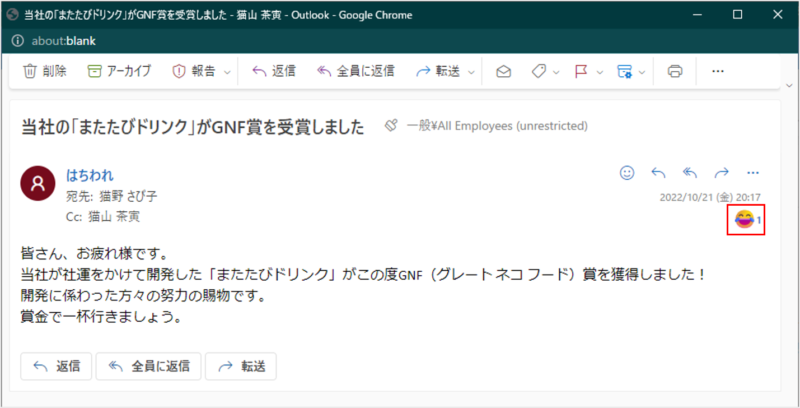
Task: Print the email using the printer icon
Action: (675, 71)
